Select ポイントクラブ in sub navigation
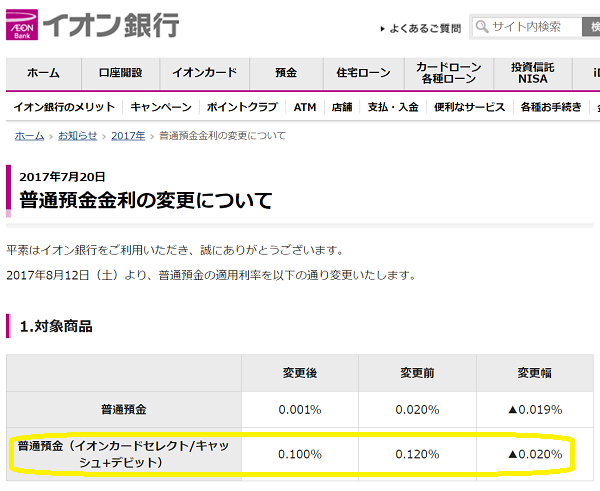 pos(242,107)
